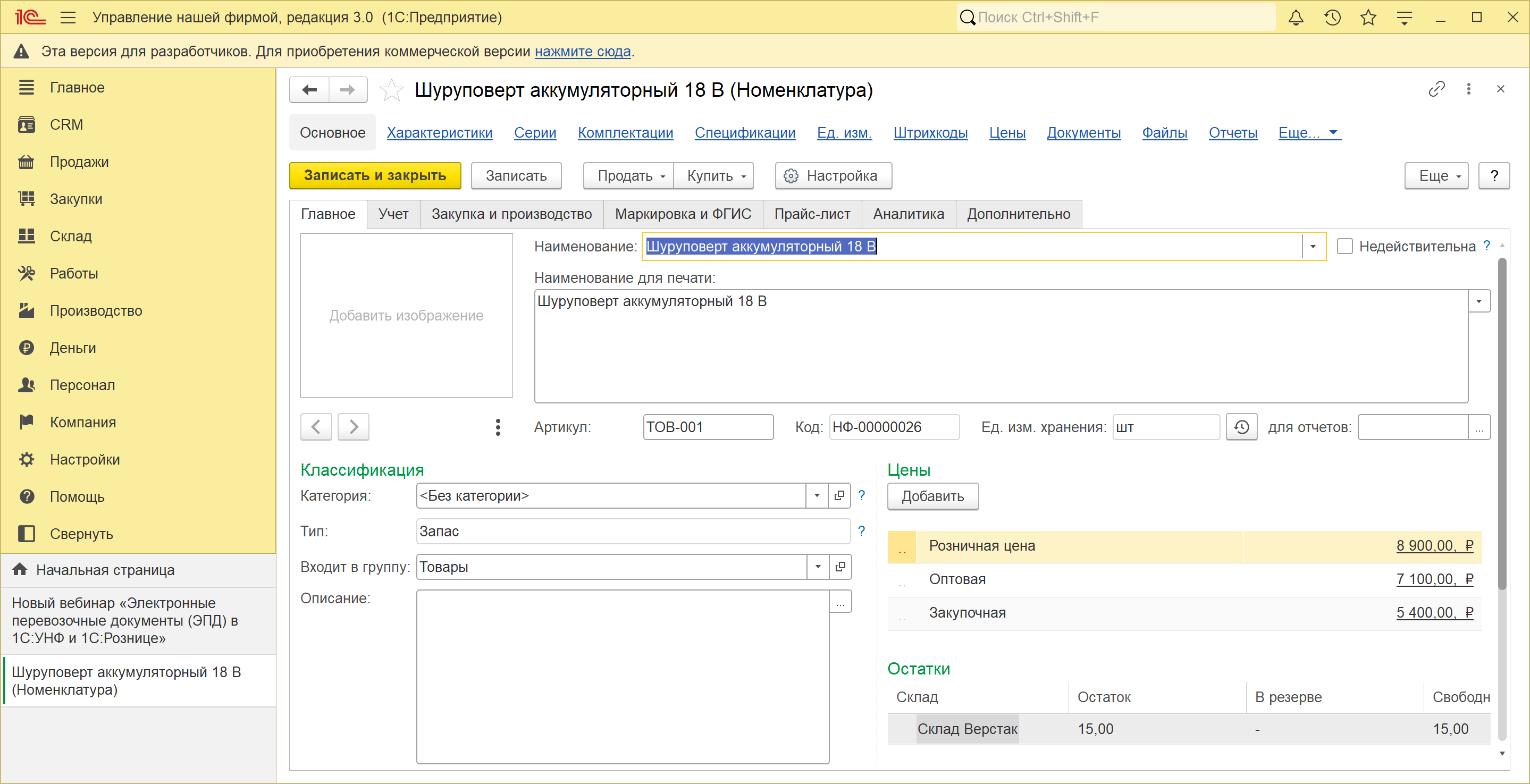
Task: Open the Описание field ellipsis editor
Action: tap(840, 602)
